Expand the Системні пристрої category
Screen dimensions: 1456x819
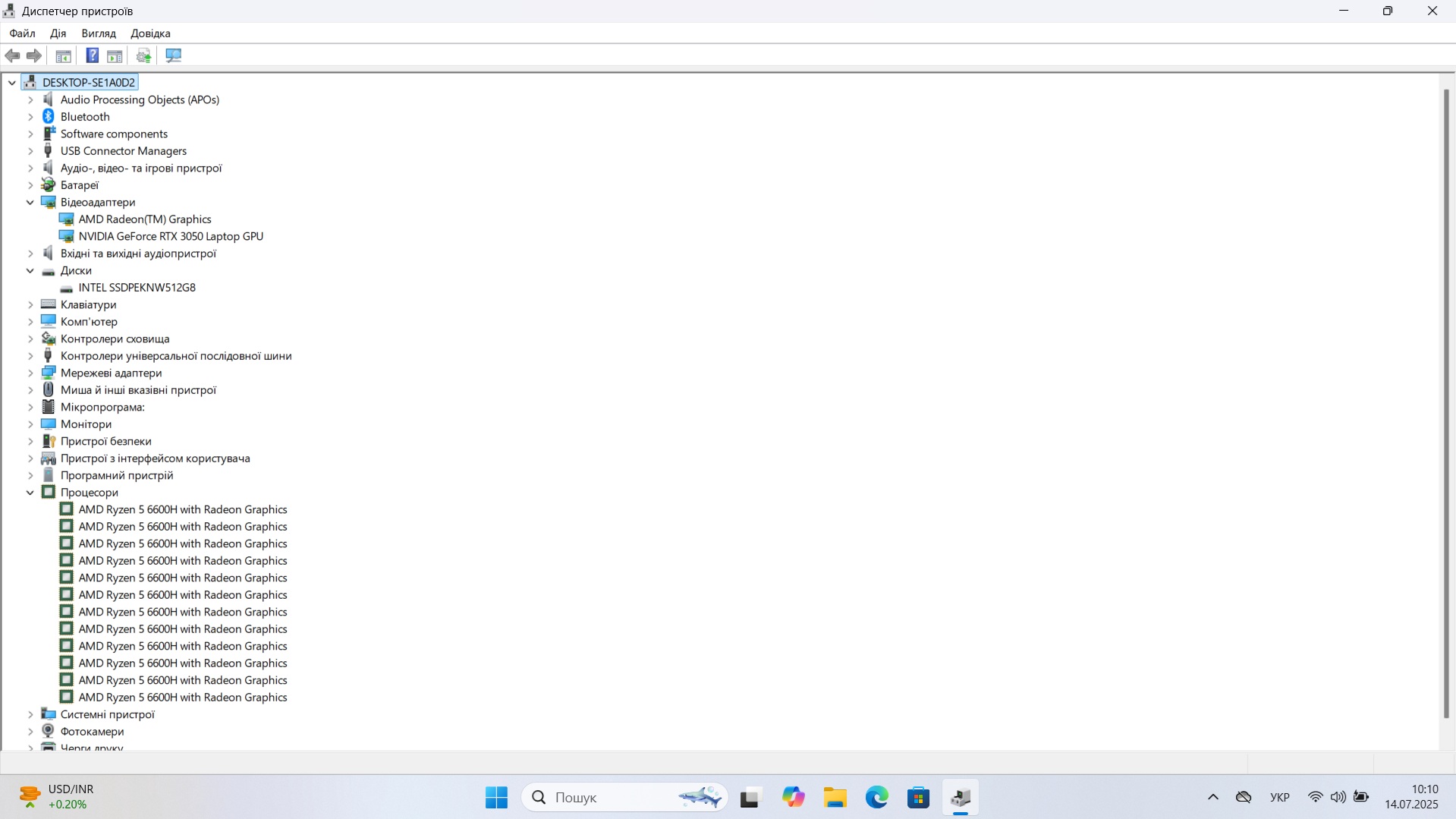[30, 714]
